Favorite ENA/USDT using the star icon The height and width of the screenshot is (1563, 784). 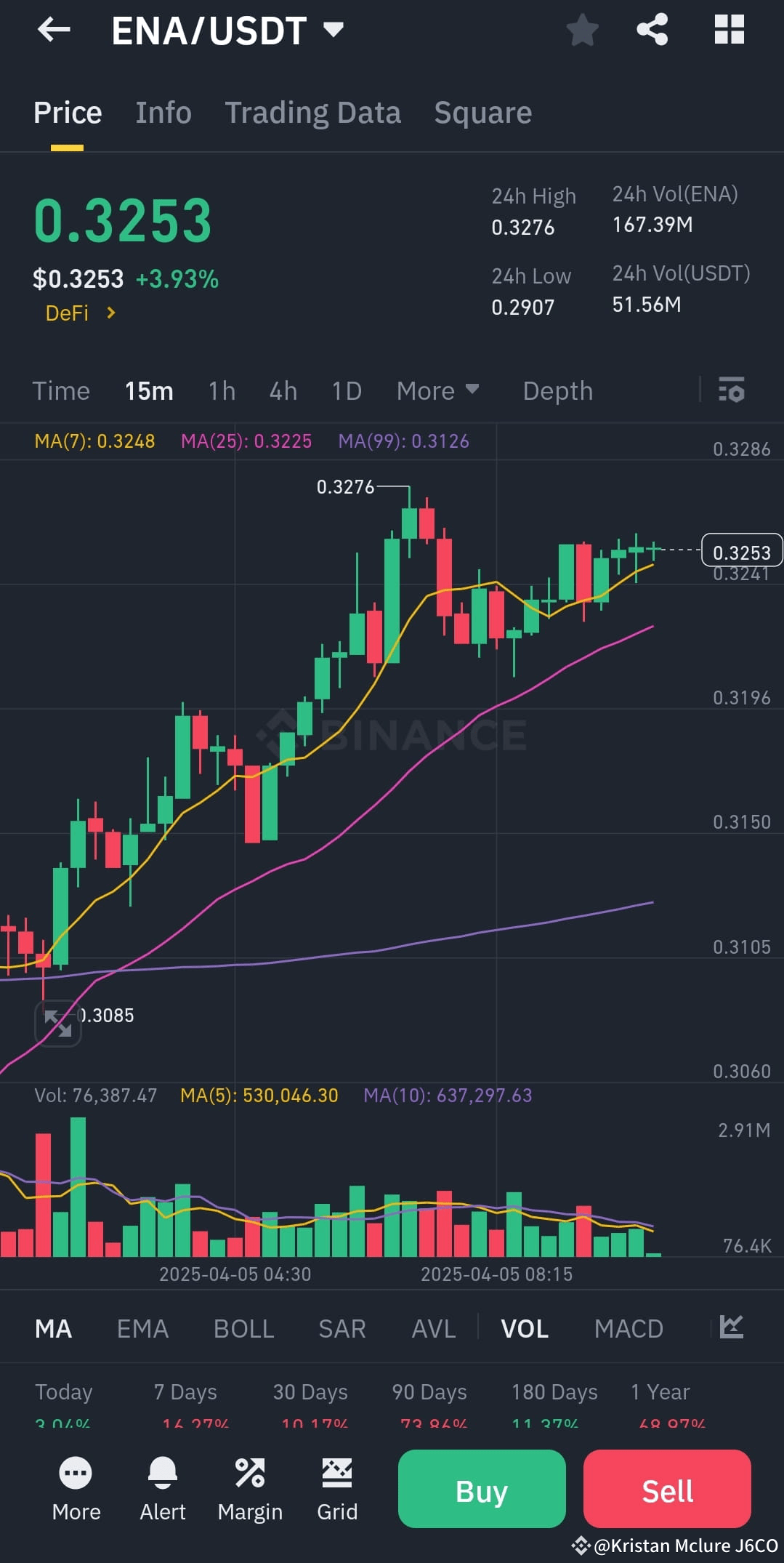coord(581,30)
